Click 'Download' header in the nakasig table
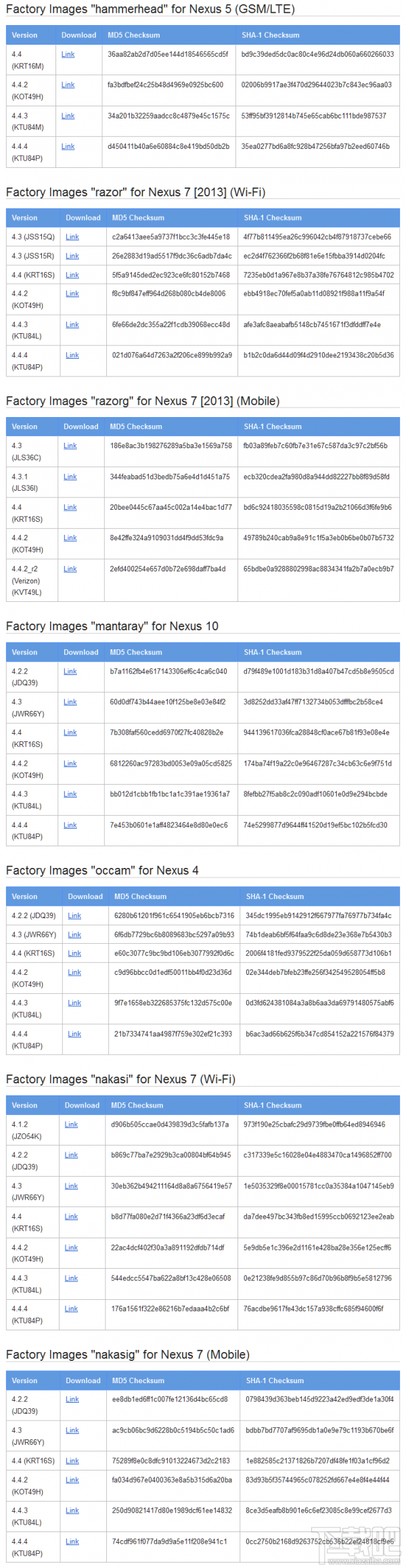The width and height of the screenshot is (406, 1568). 83,1380
